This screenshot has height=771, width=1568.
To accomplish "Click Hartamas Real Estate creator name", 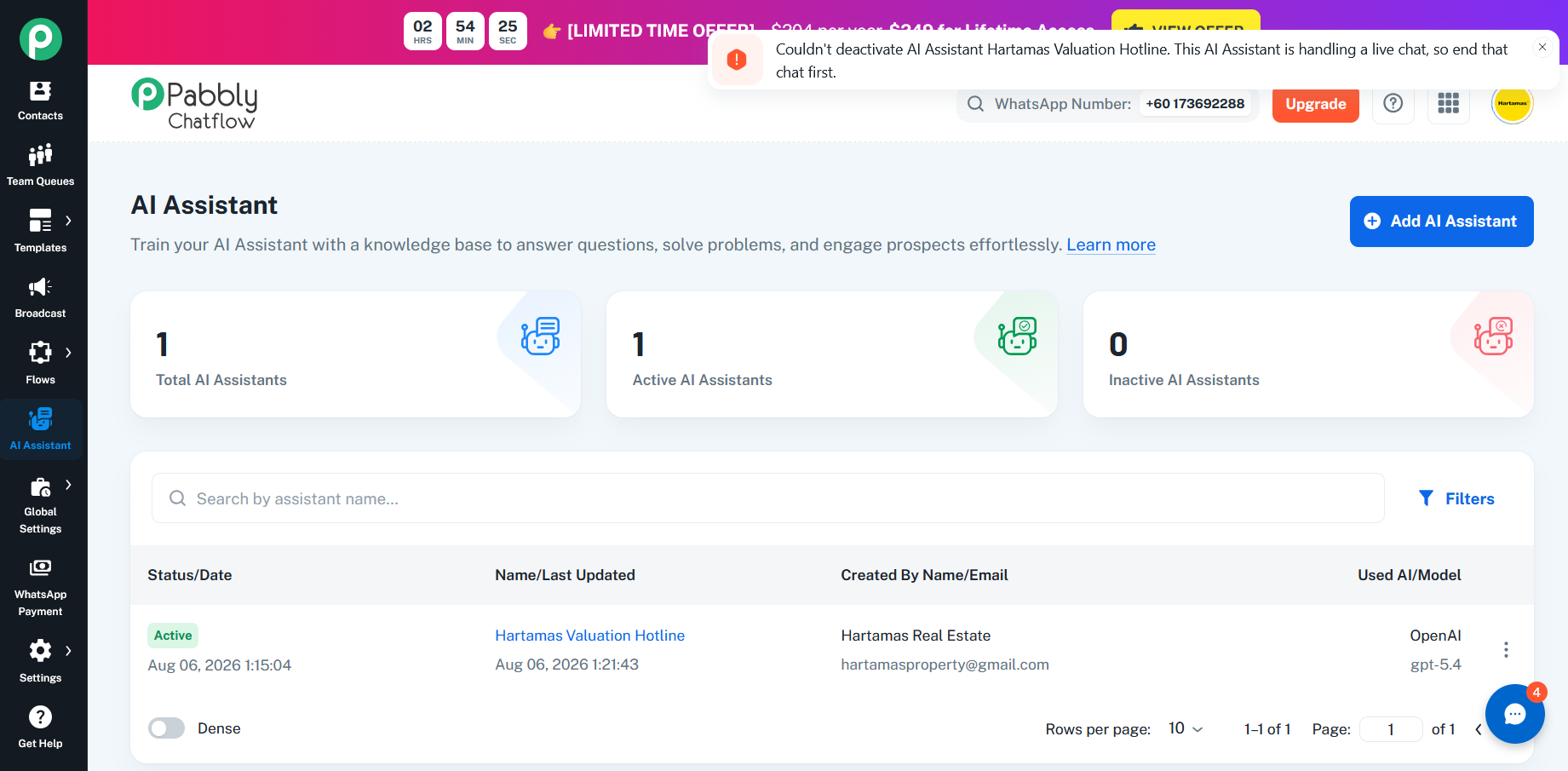I will point(916,636).
